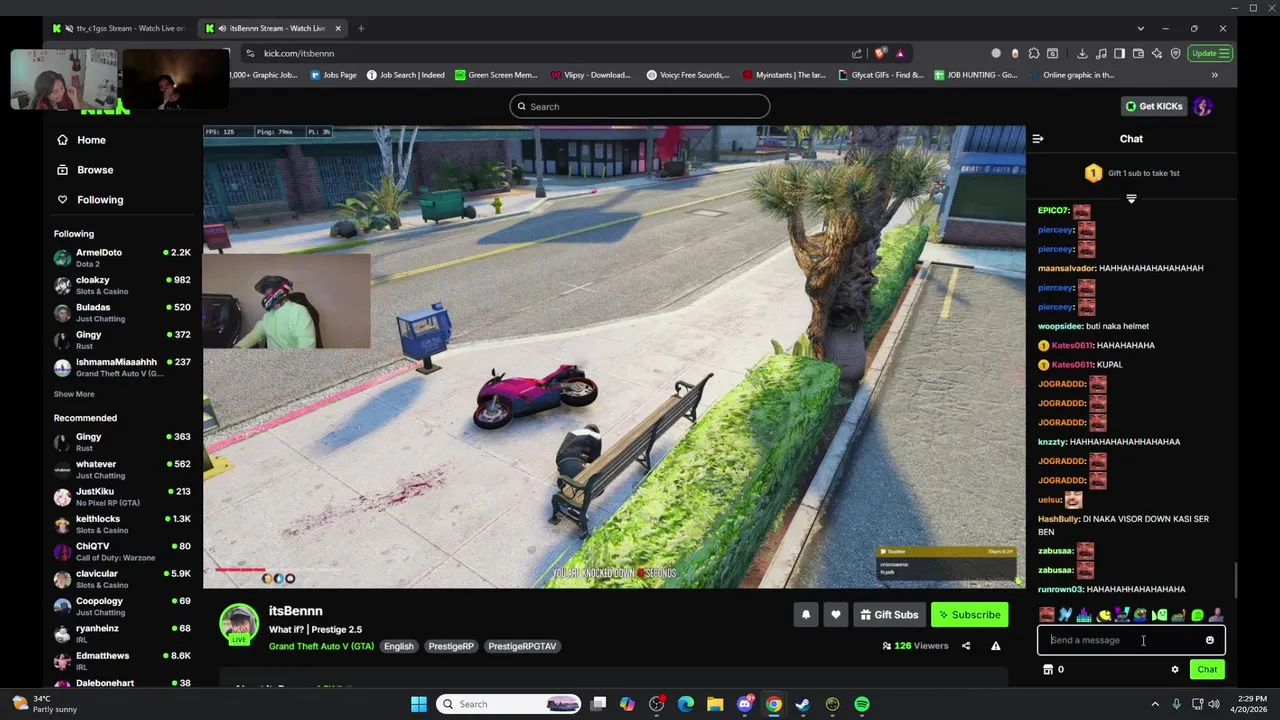Open the tab search dropdown arrow

[x=1140, y=28]
